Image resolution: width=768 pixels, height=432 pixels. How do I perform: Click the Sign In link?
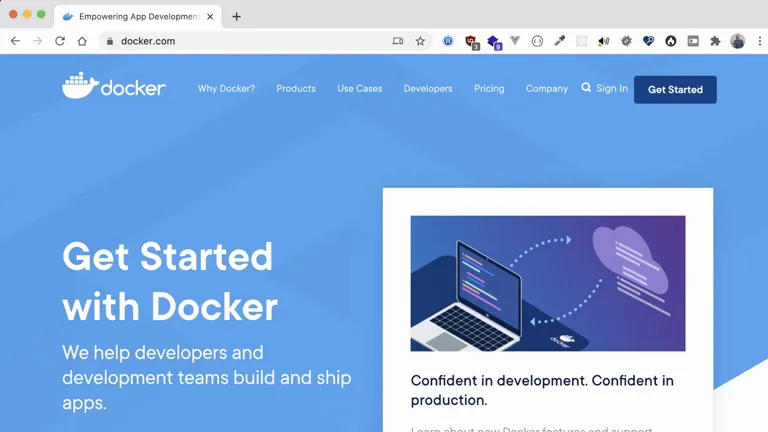tap(612, 89)
